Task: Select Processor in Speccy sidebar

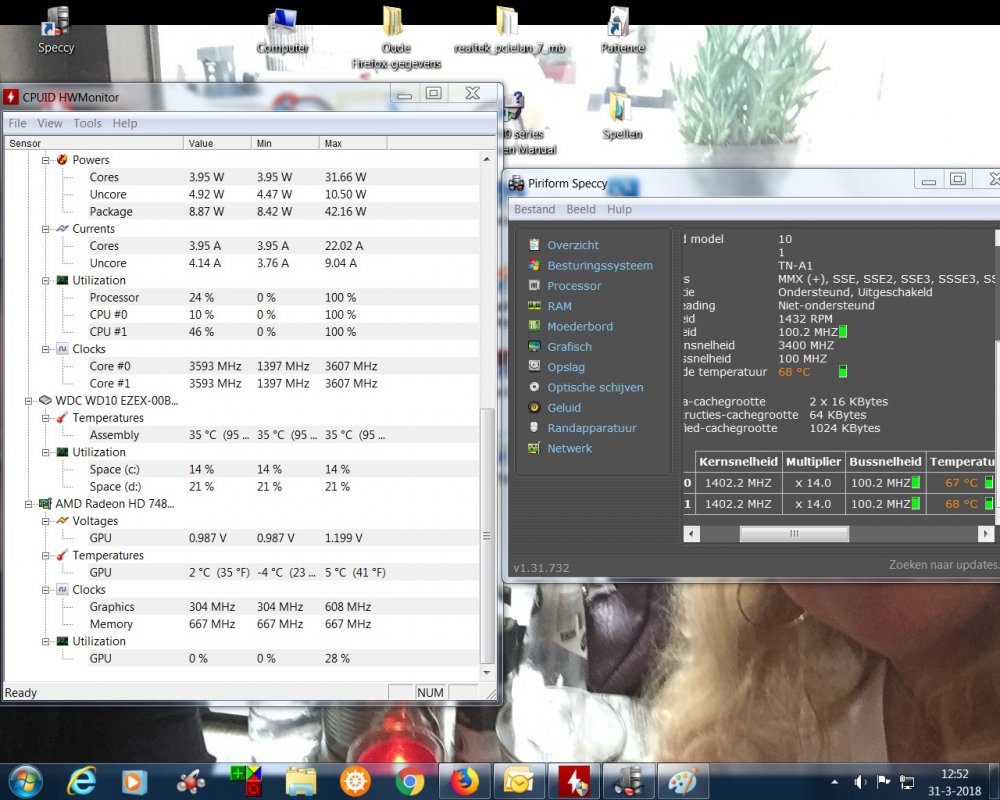Action: click(573, 286)
